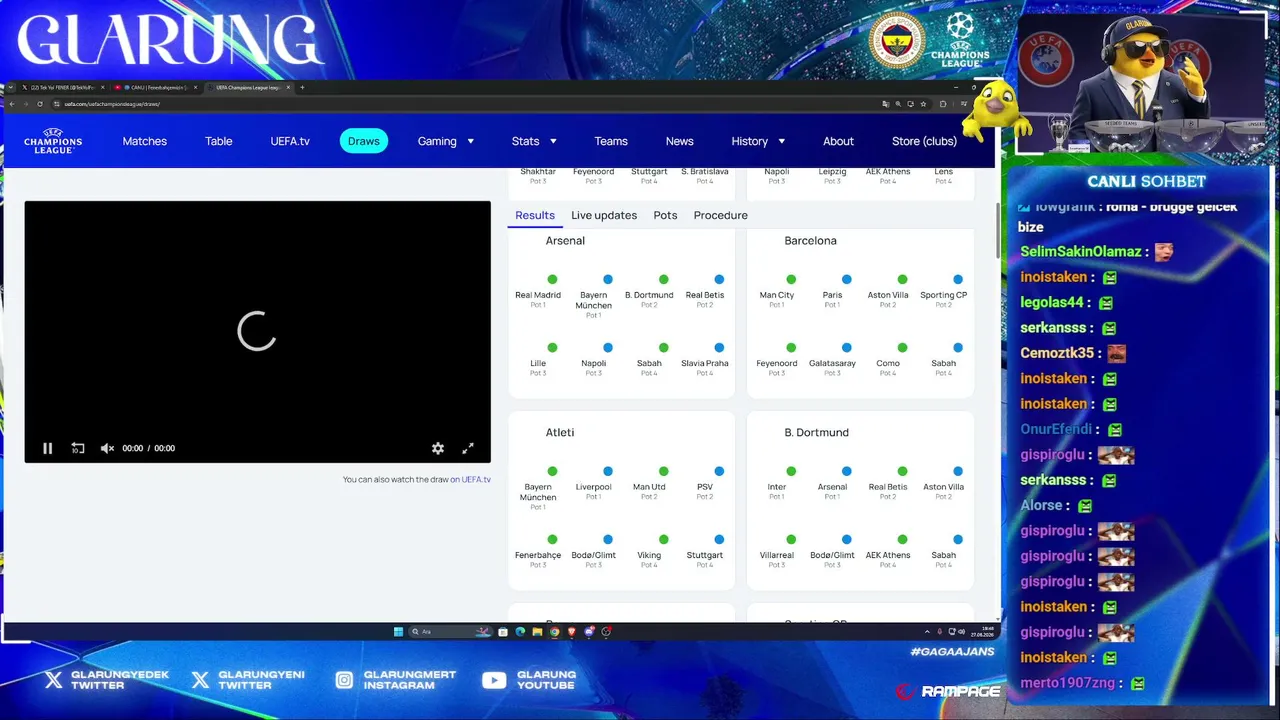Enter fullscreen on the draw video
1280x720 pixels.
(x=467, y=448)
